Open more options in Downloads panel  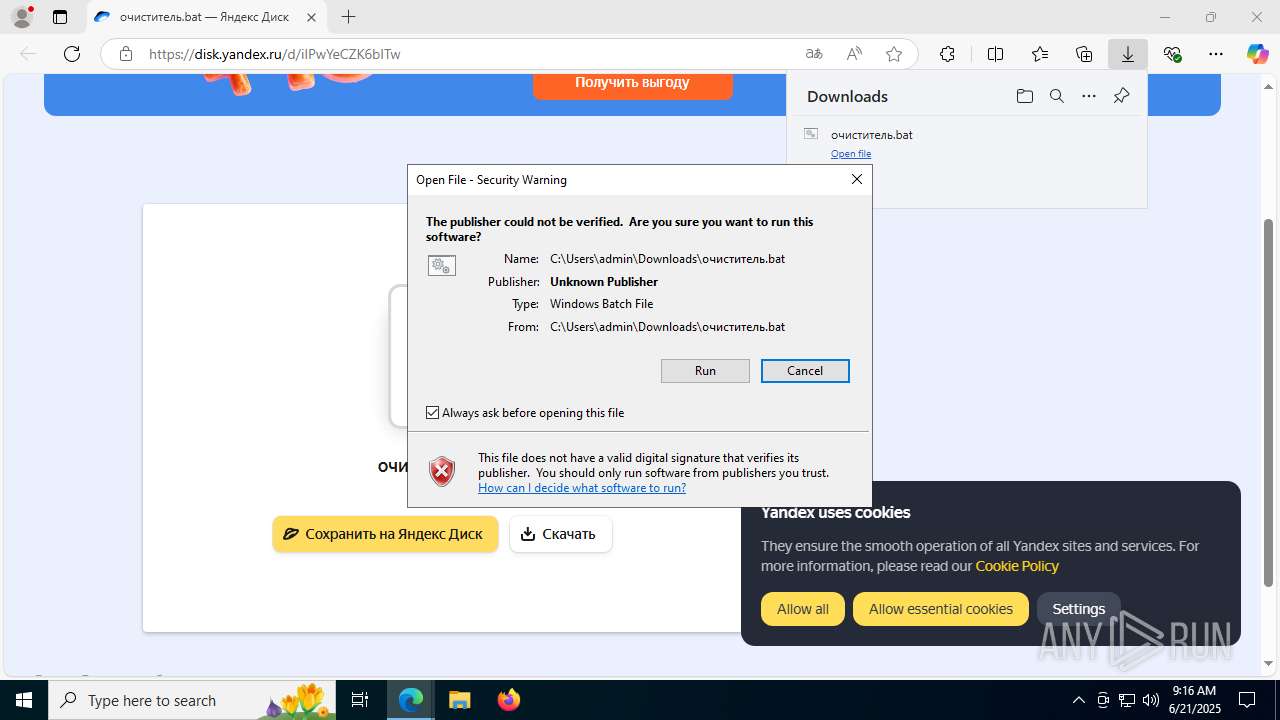click(1089, 96)
